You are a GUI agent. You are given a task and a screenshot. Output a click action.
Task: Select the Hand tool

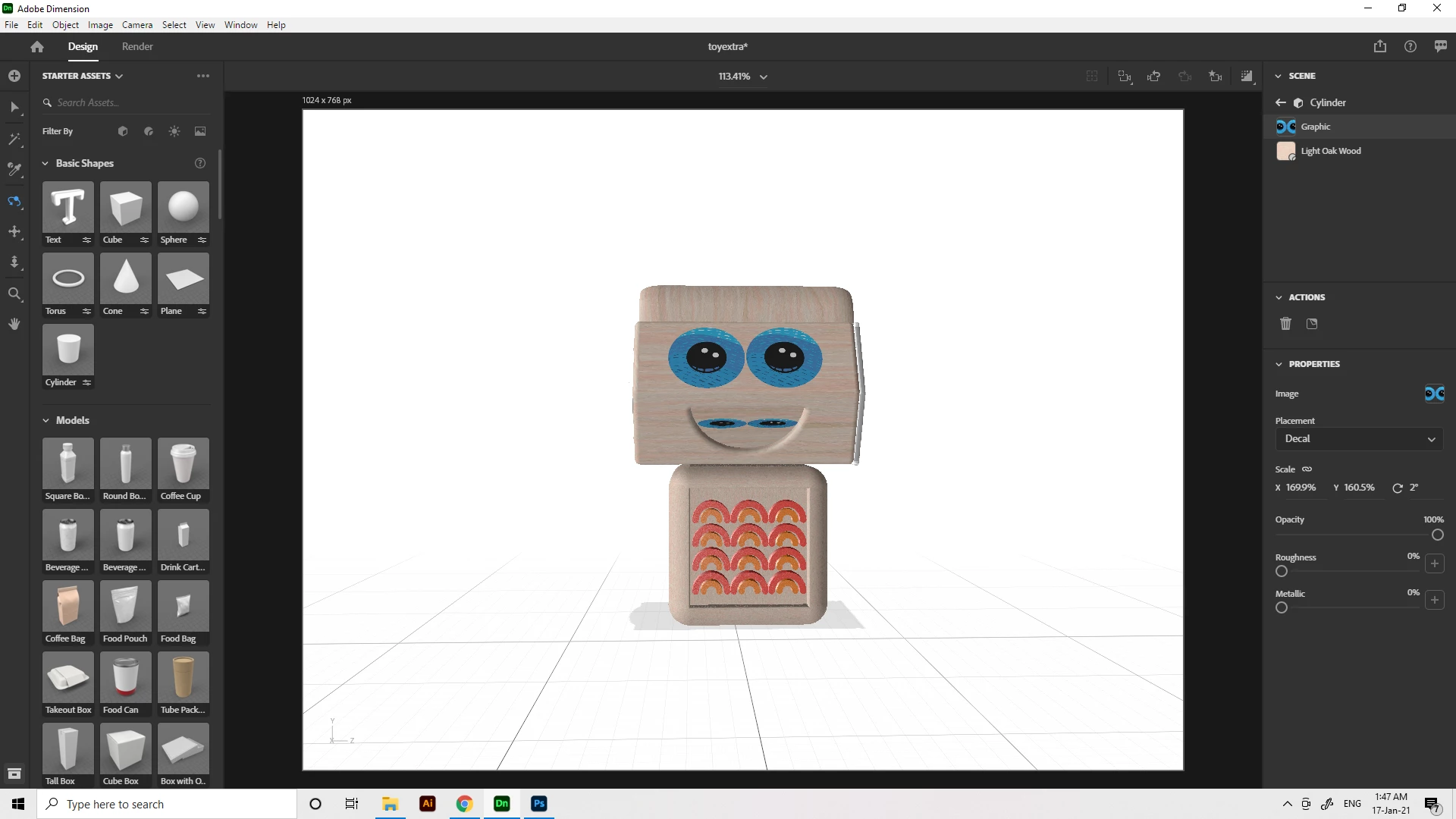pyautogui.click(x=14, y=324)
